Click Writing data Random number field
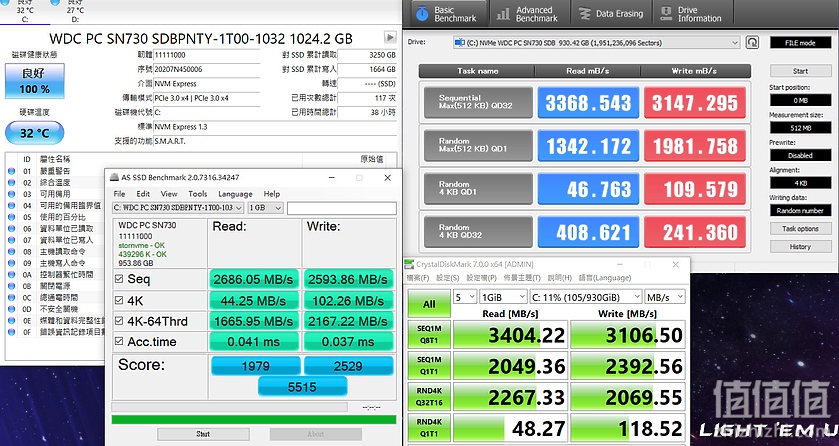 click(x=800, y=210)
